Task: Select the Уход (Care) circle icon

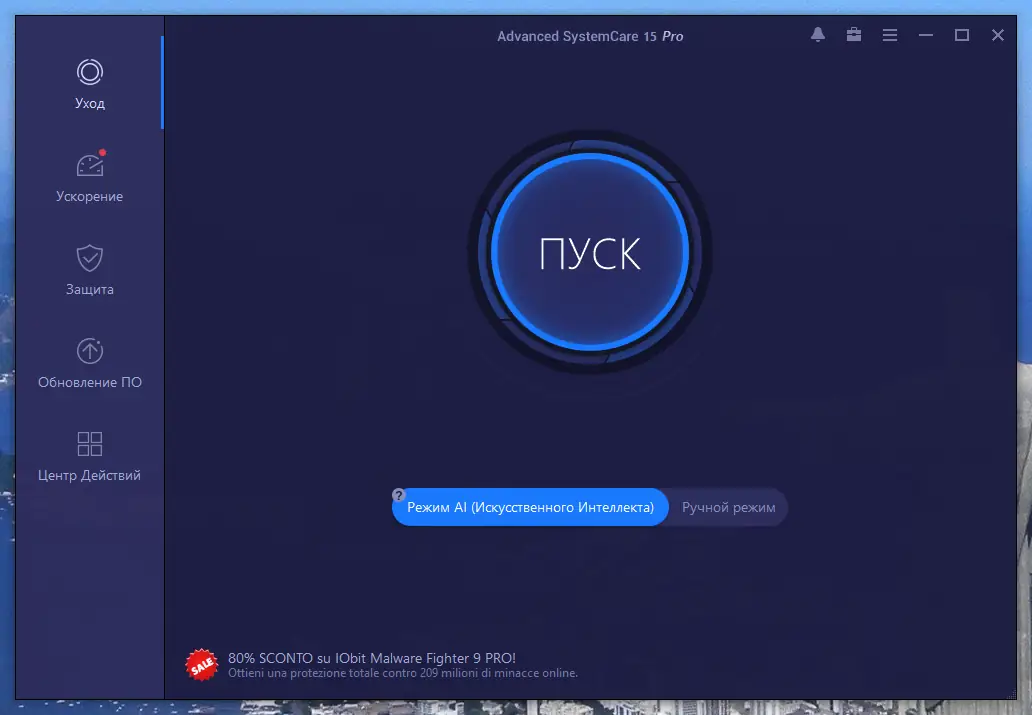Action: coord(89,72)
